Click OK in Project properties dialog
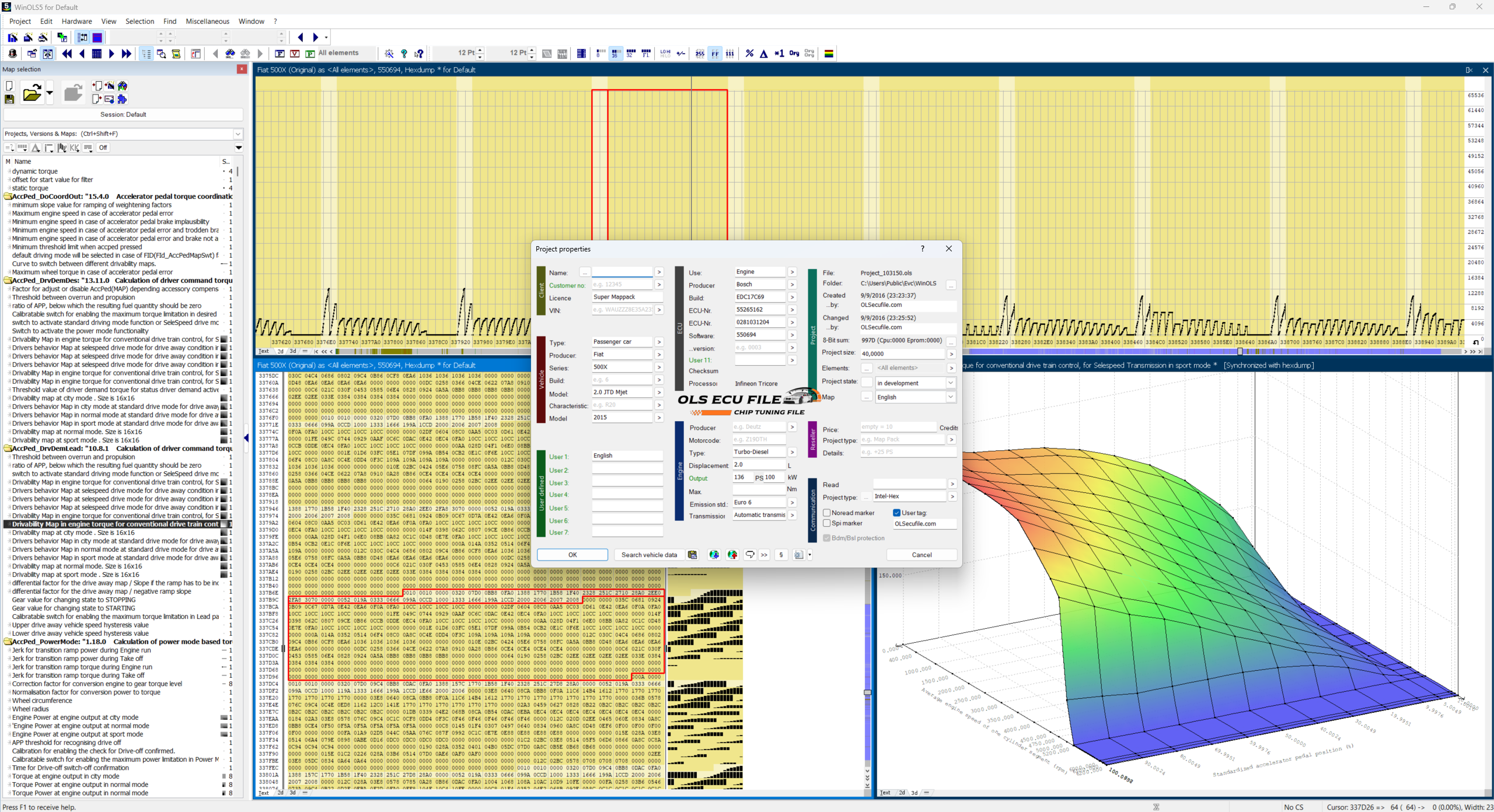Viewport: 1494px width, 812px height. (573, 555)
